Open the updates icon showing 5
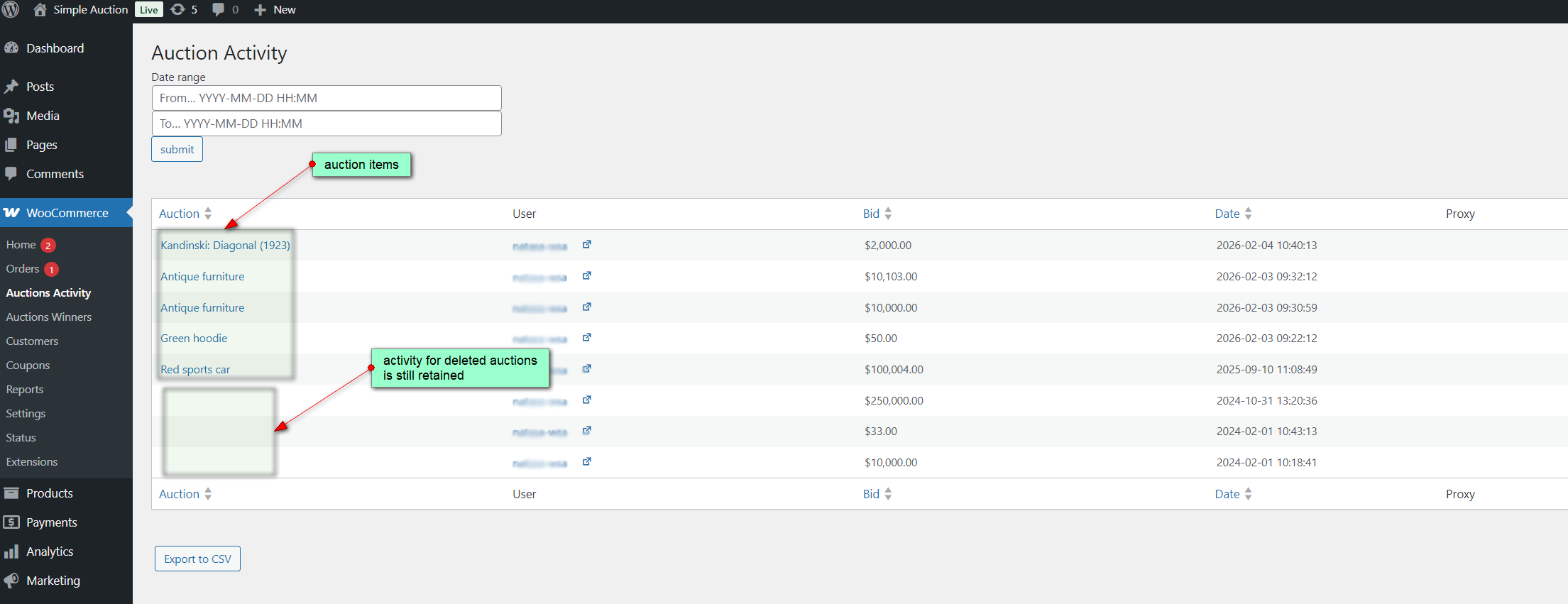The image size is (1568, 604). (x=178, y=9)
